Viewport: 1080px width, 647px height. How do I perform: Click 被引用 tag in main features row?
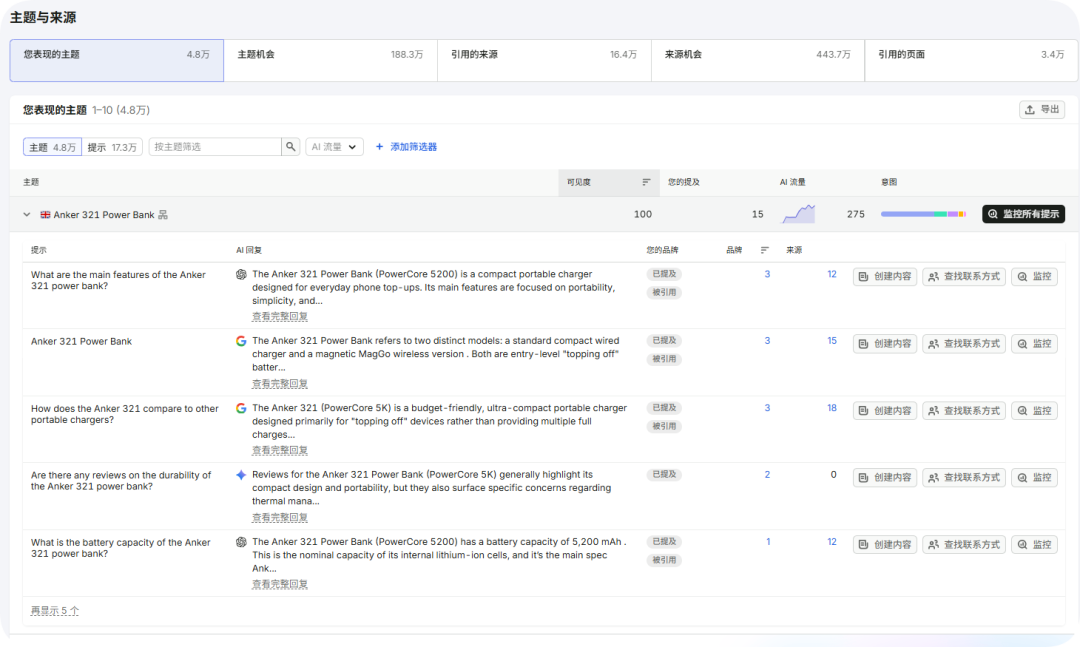[664, 292]
